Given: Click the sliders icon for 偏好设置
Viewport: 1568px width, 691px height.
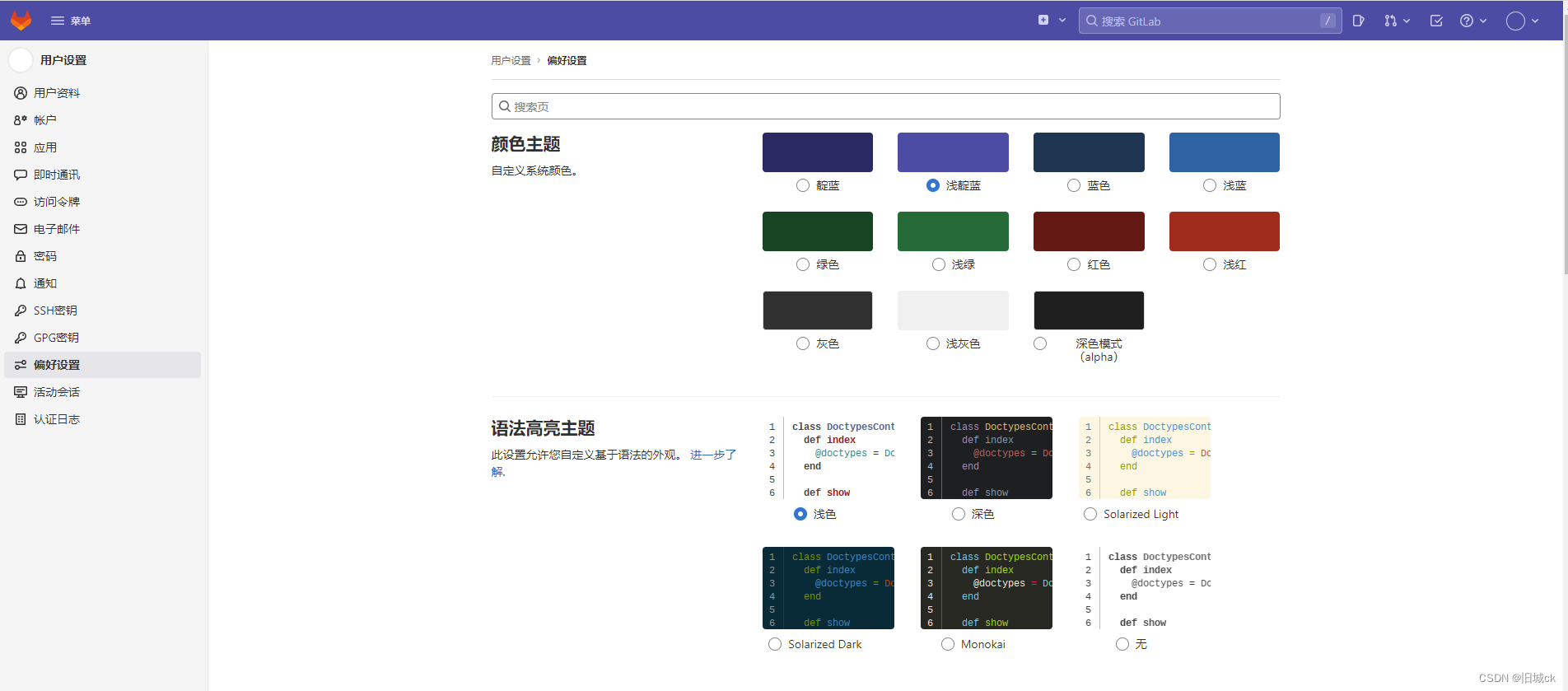Looking at the screenshot, I should pos(21,365).
